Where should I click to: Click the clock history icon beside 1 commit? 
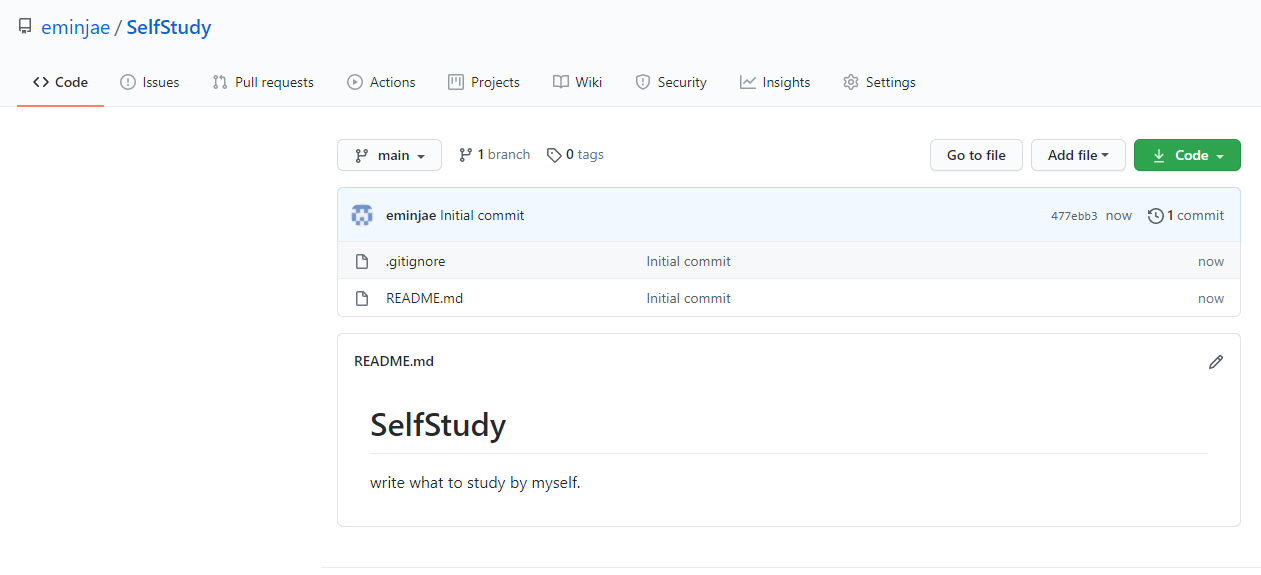coord(1155,215)
